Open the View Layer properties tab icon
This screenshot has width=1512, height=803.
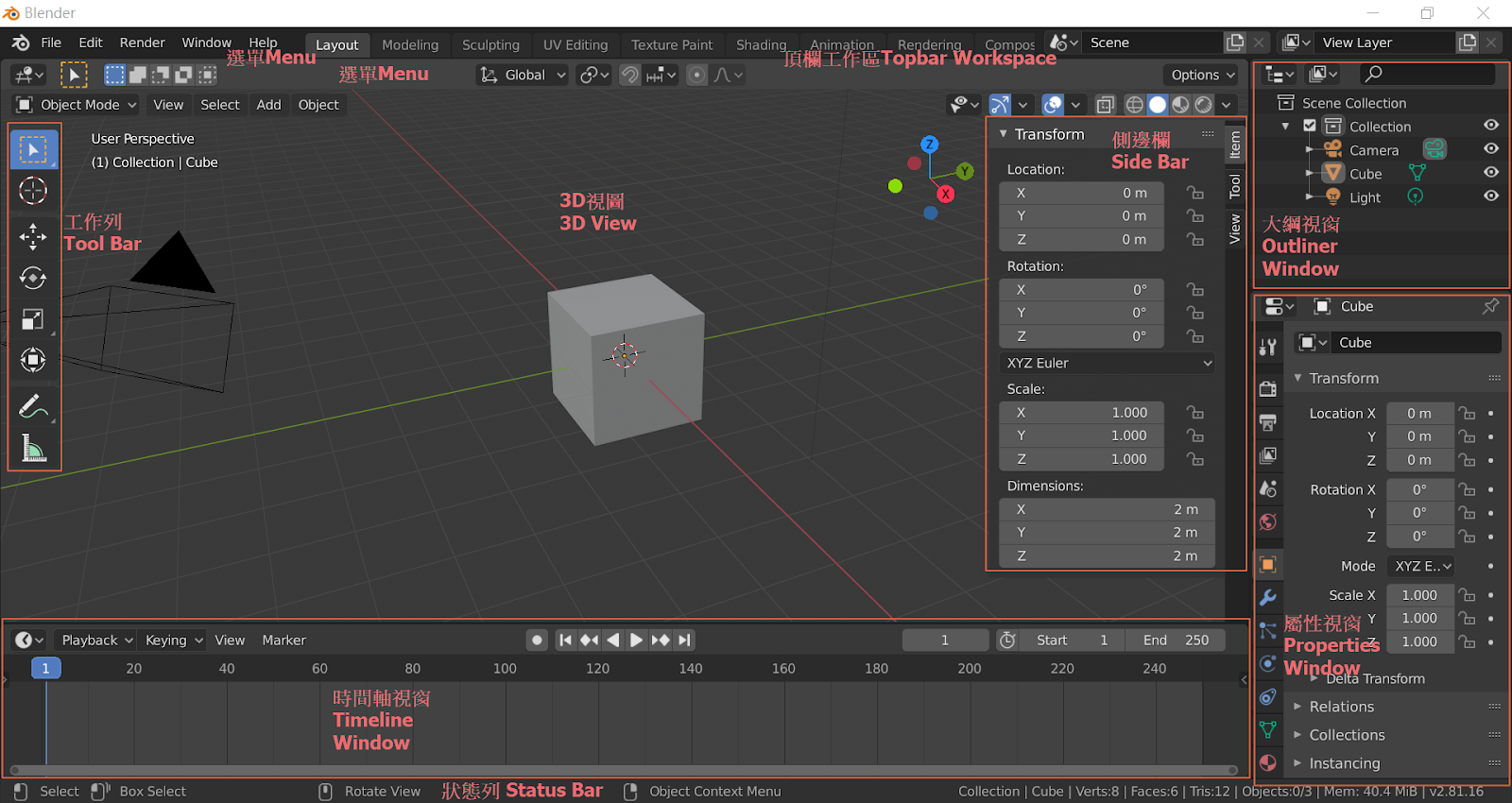[1268, 455]
